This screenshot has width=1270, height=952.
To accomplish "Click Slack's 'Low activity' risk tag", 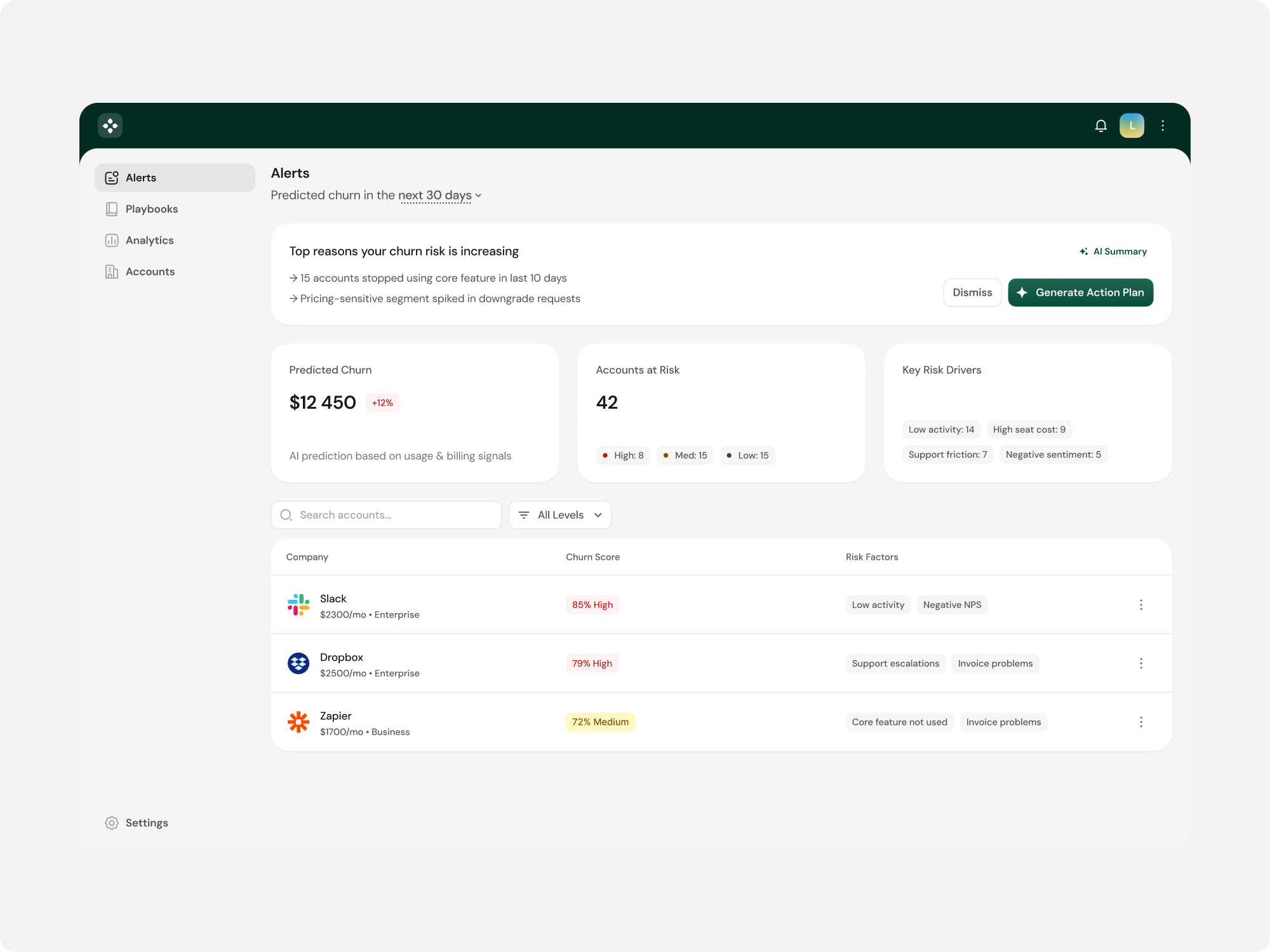I will (878, 605).
